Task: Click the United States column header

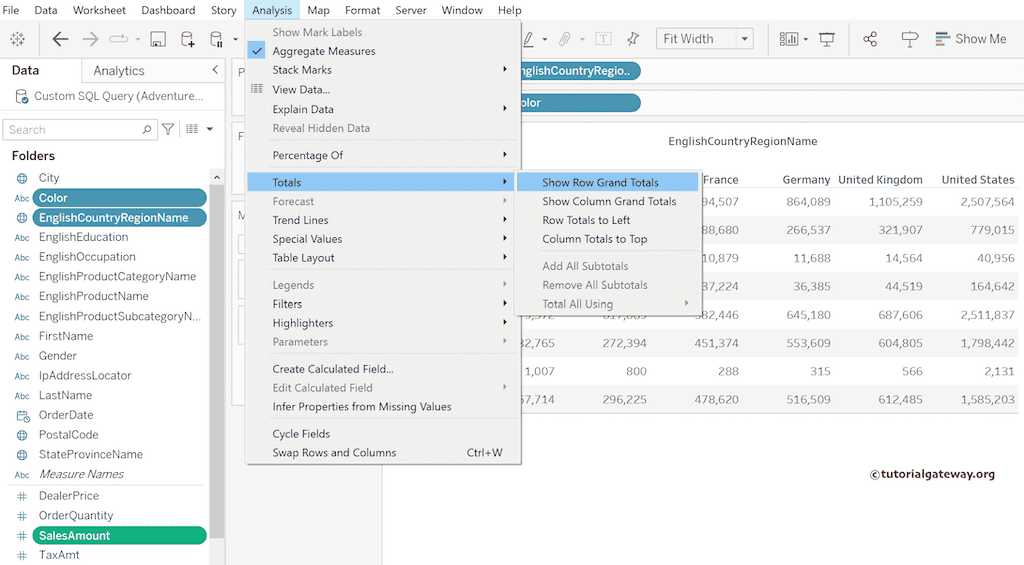Action: point(978,180)
